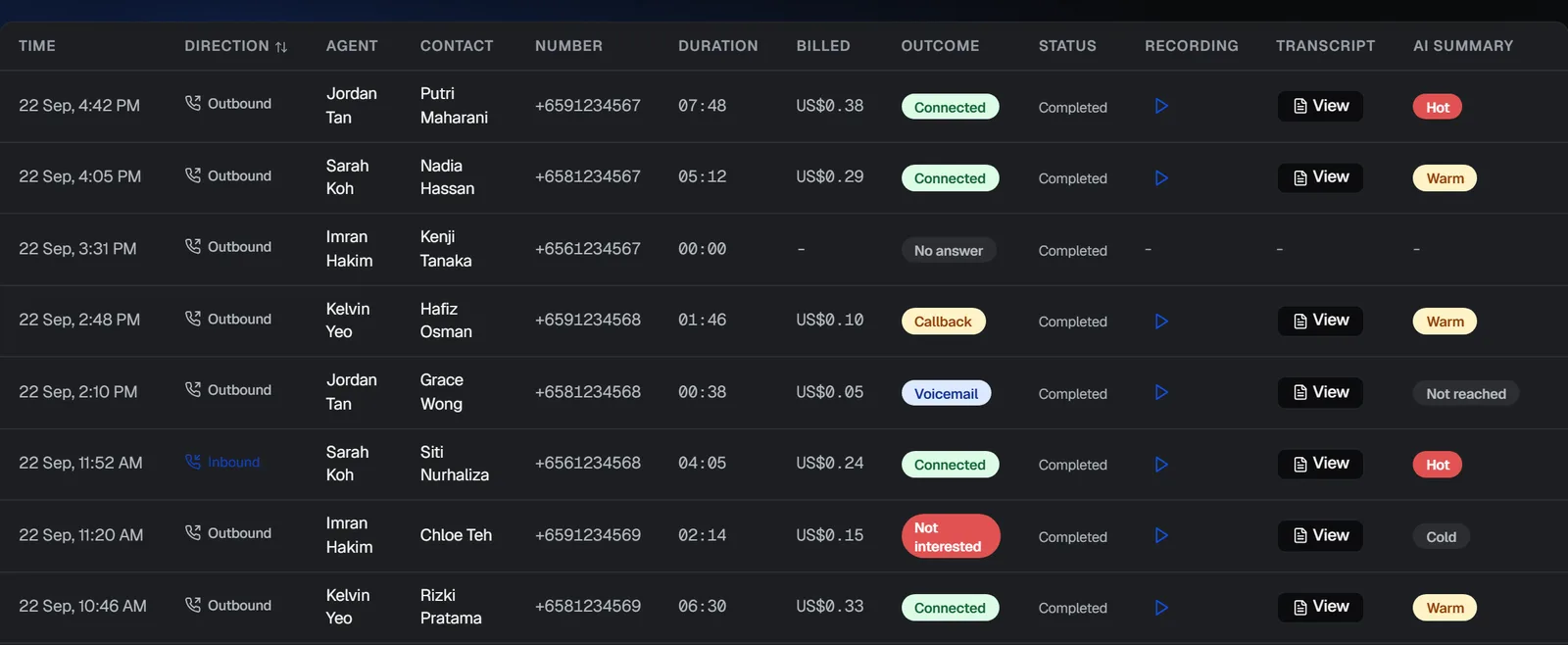Click timestamp 22 Sep, 10:46 AM

[x=82, y=606]
